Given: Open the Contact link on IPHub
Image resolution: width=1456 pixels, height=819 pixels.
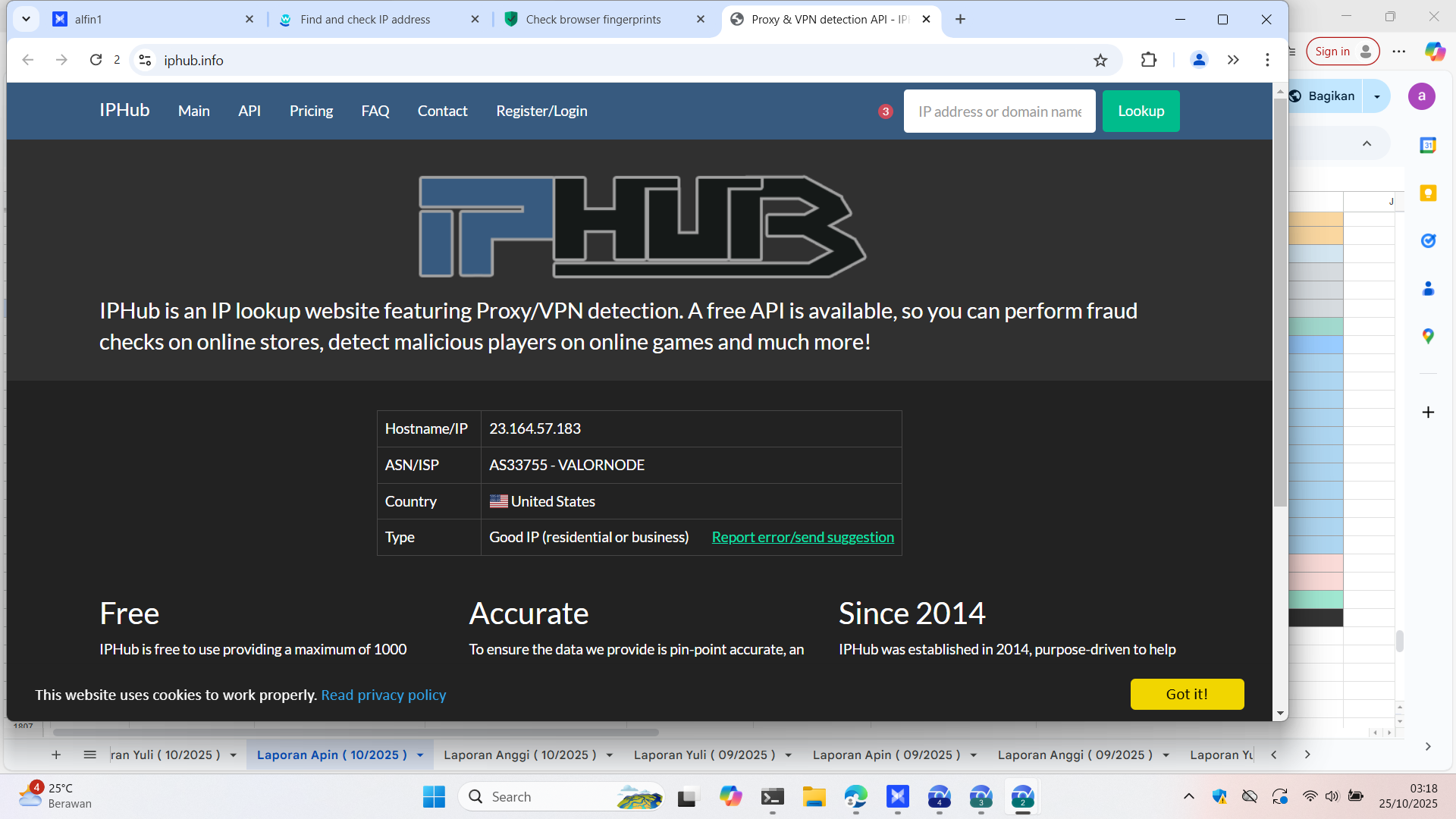Looking at the screenshot, I should coord(442,111).
